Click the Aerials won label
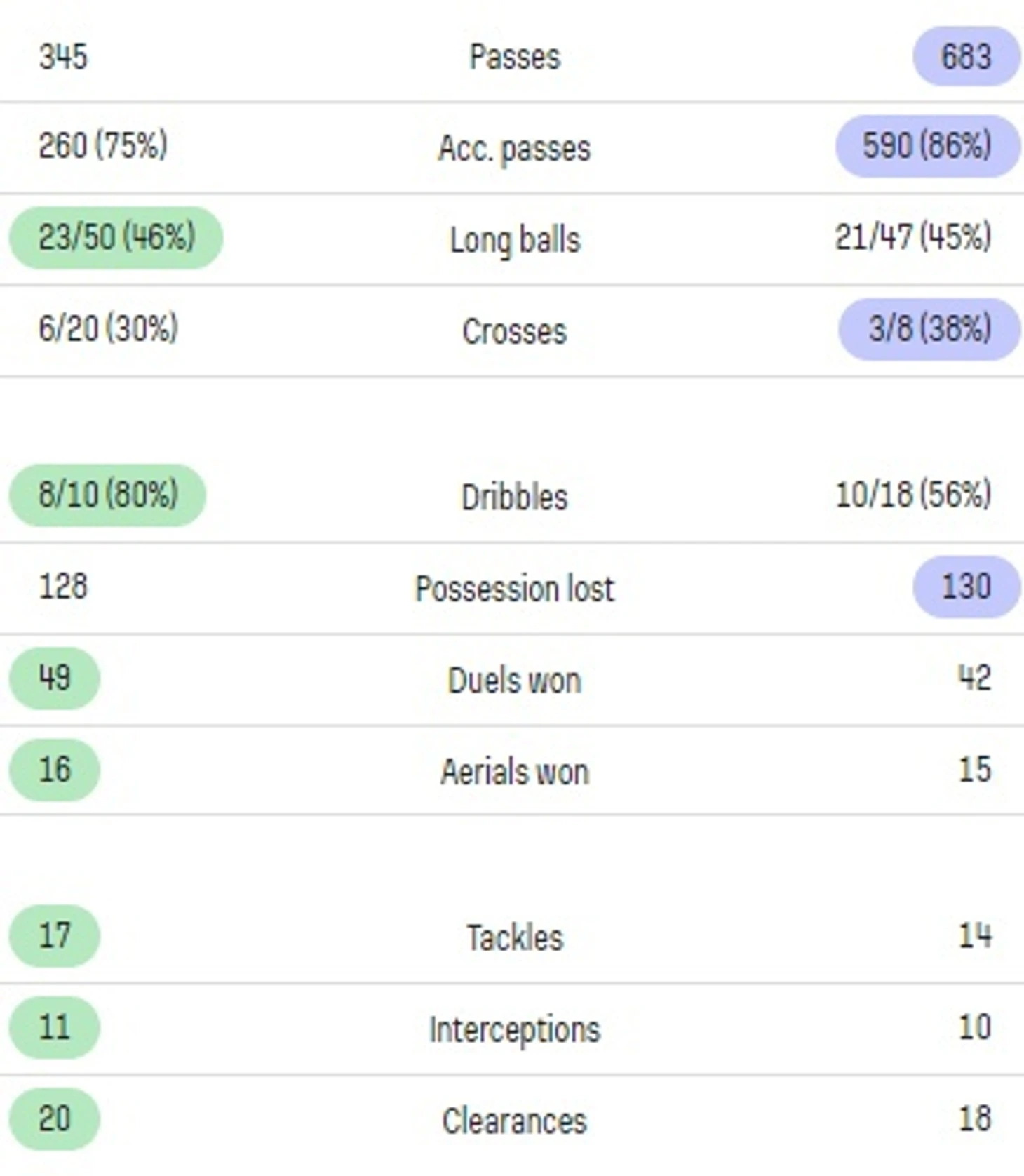1024x1176 pixels. (514, 772)
